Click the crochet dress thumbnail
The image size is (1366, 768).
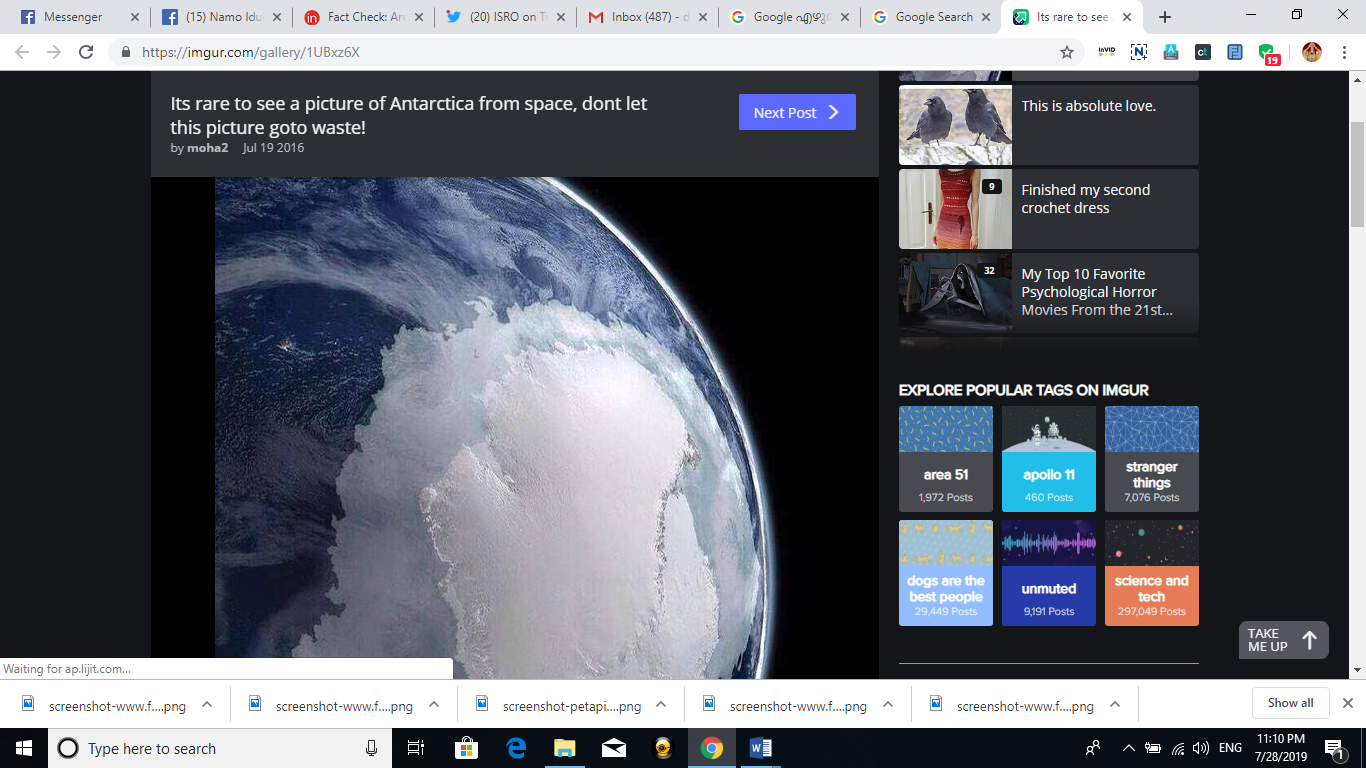coord(955,209)
